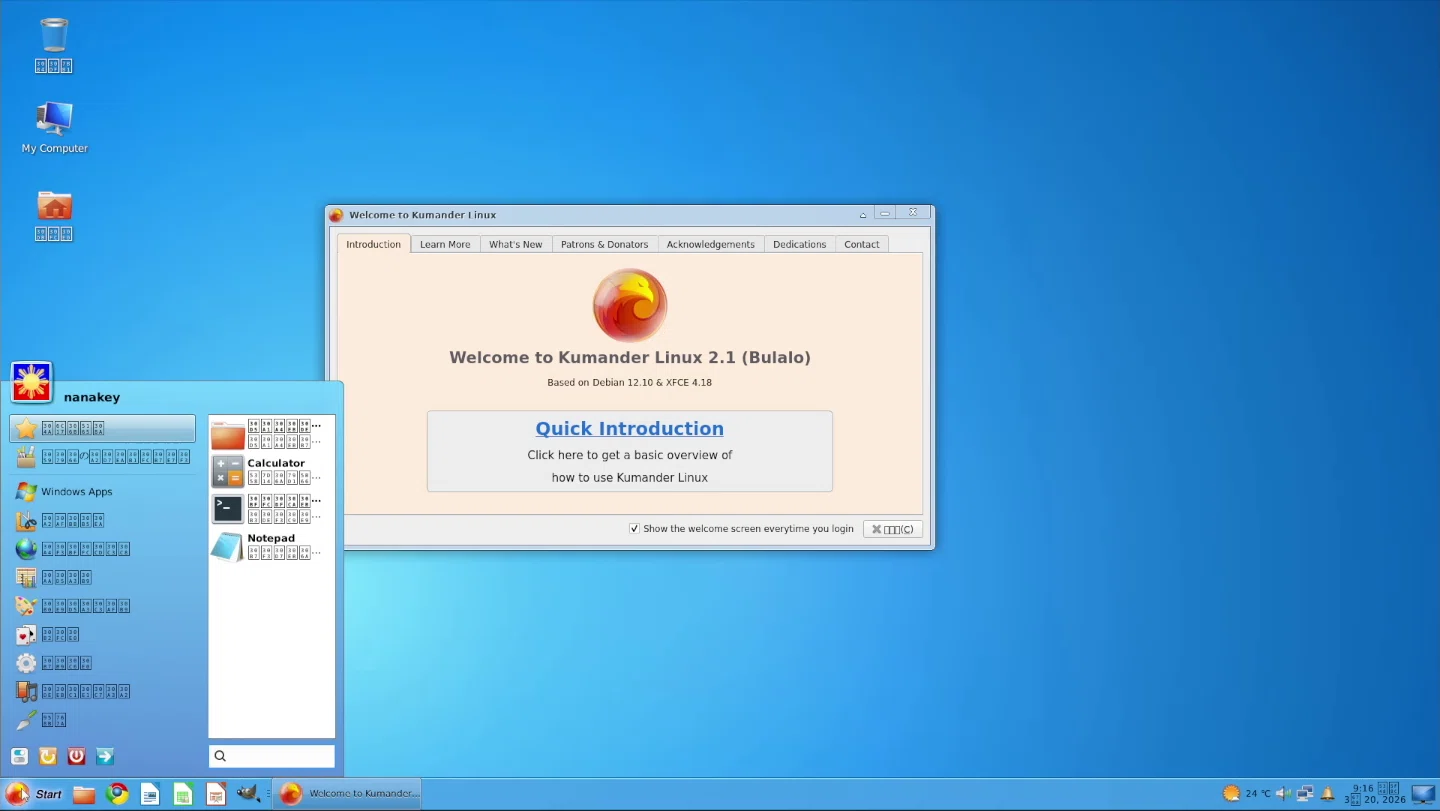Screen dimensions: 1440x811
Task: Click the roll-up arrow in welcome window title bar
Action: point(863,215)
